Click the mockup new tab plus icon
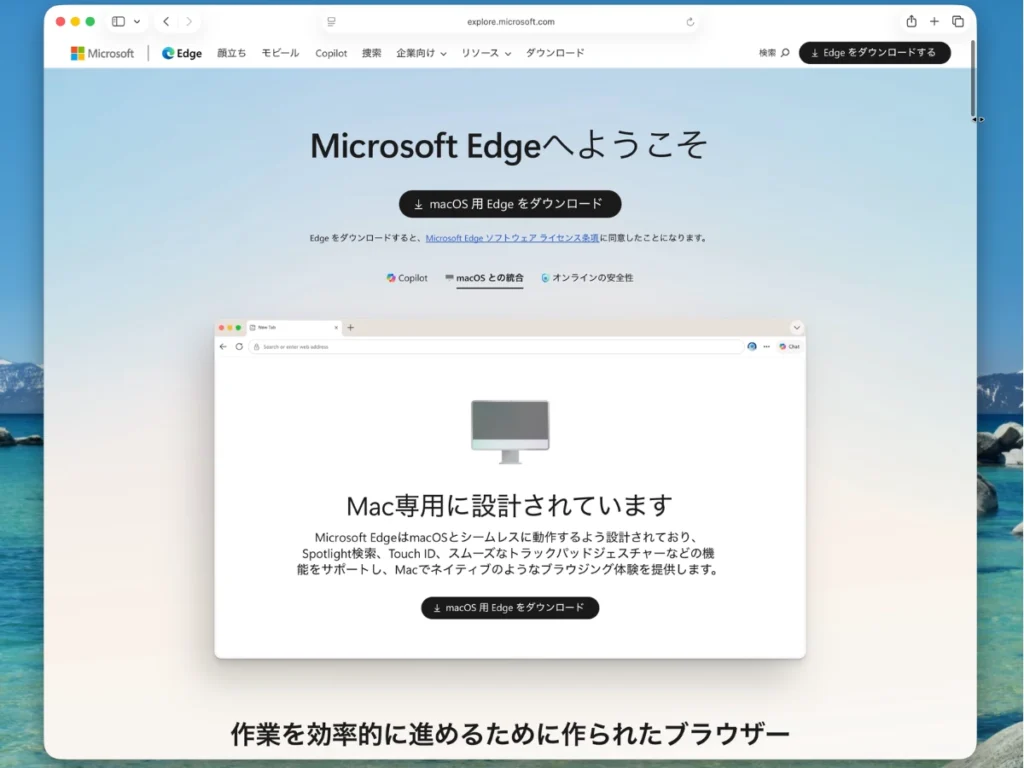 351,327
